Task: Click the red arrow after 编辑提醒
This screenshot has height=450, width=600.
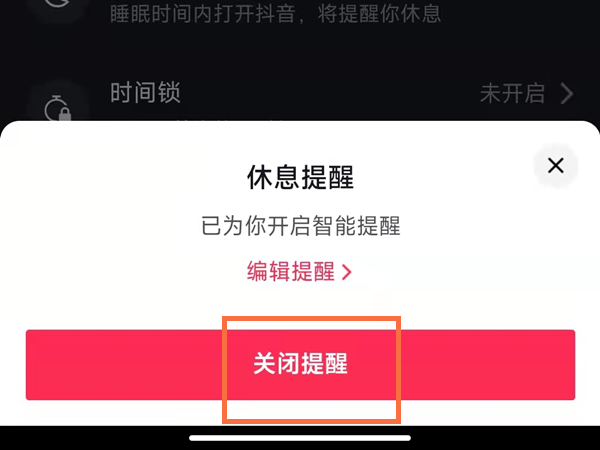Action: [x=347, y=272]
